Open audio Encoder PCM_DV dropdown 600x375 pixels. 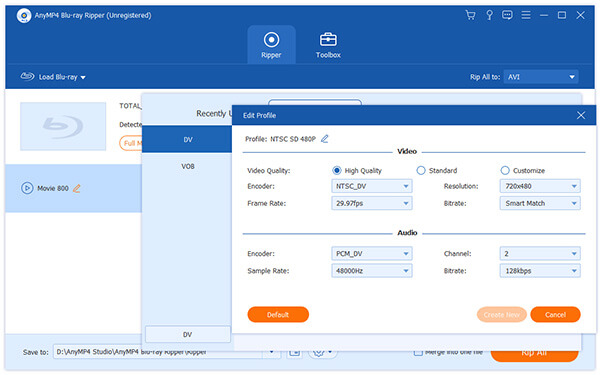(x=372, y=254)
